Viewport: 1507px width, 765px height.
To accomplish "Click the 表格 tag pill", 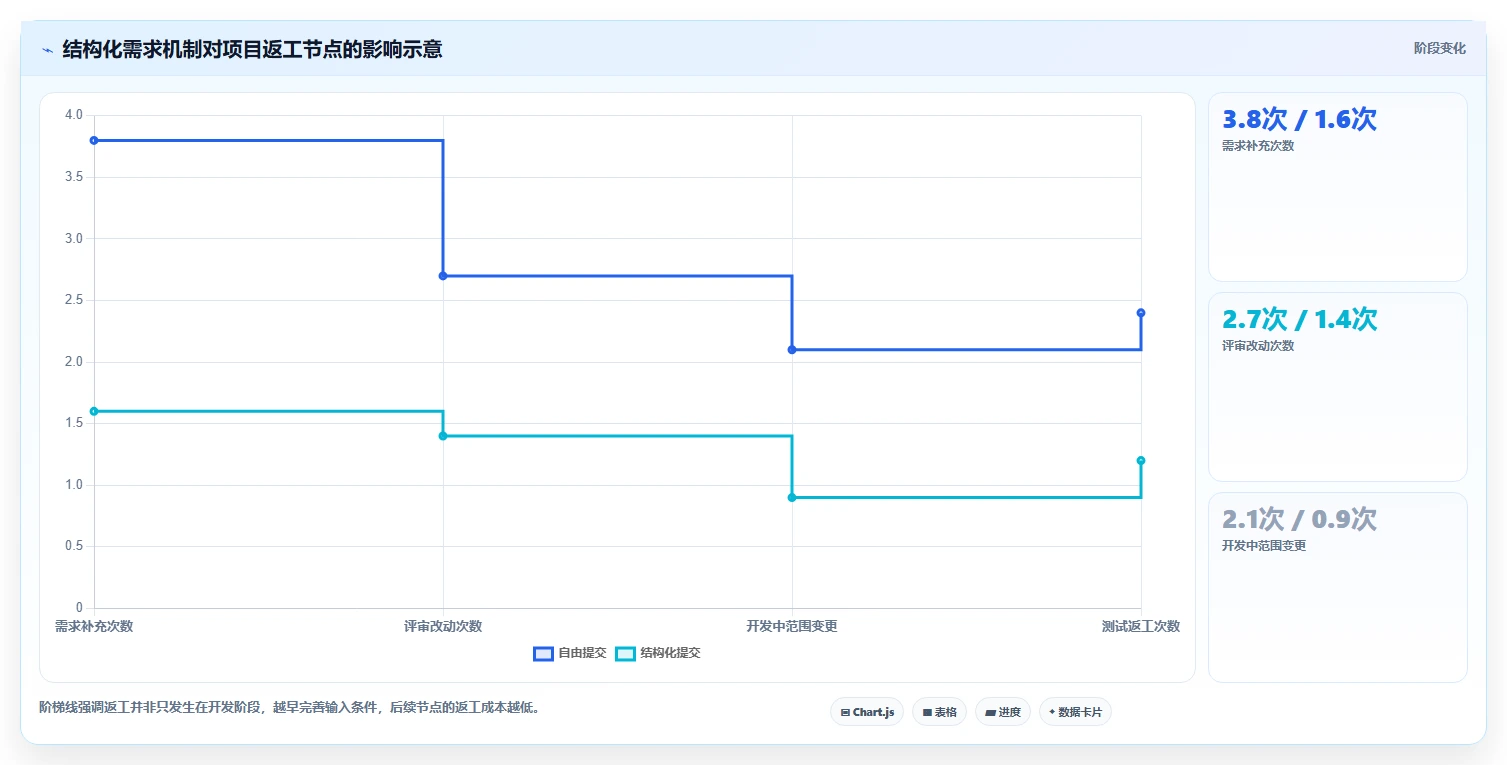I will pos(939,712).
